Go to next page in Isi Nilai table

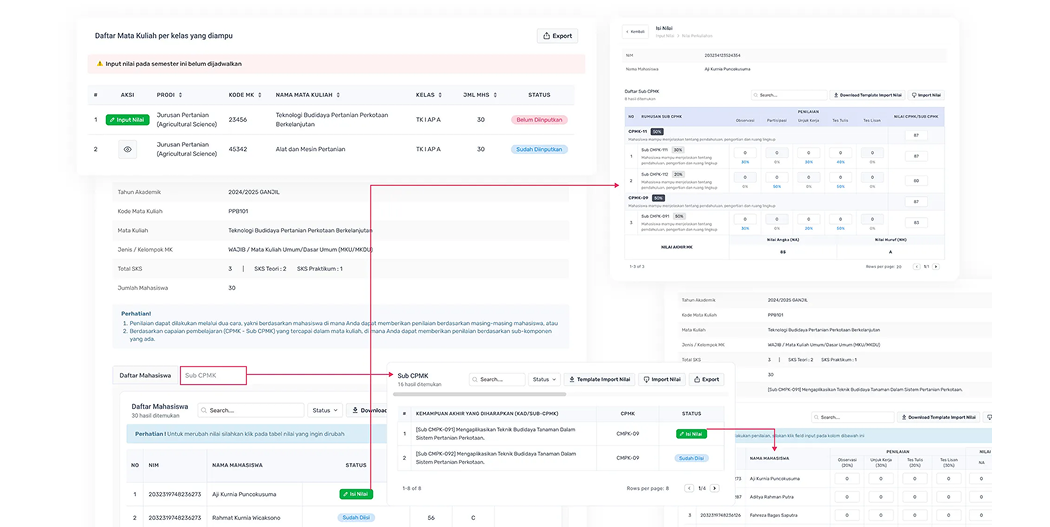(x=936, y=267)
